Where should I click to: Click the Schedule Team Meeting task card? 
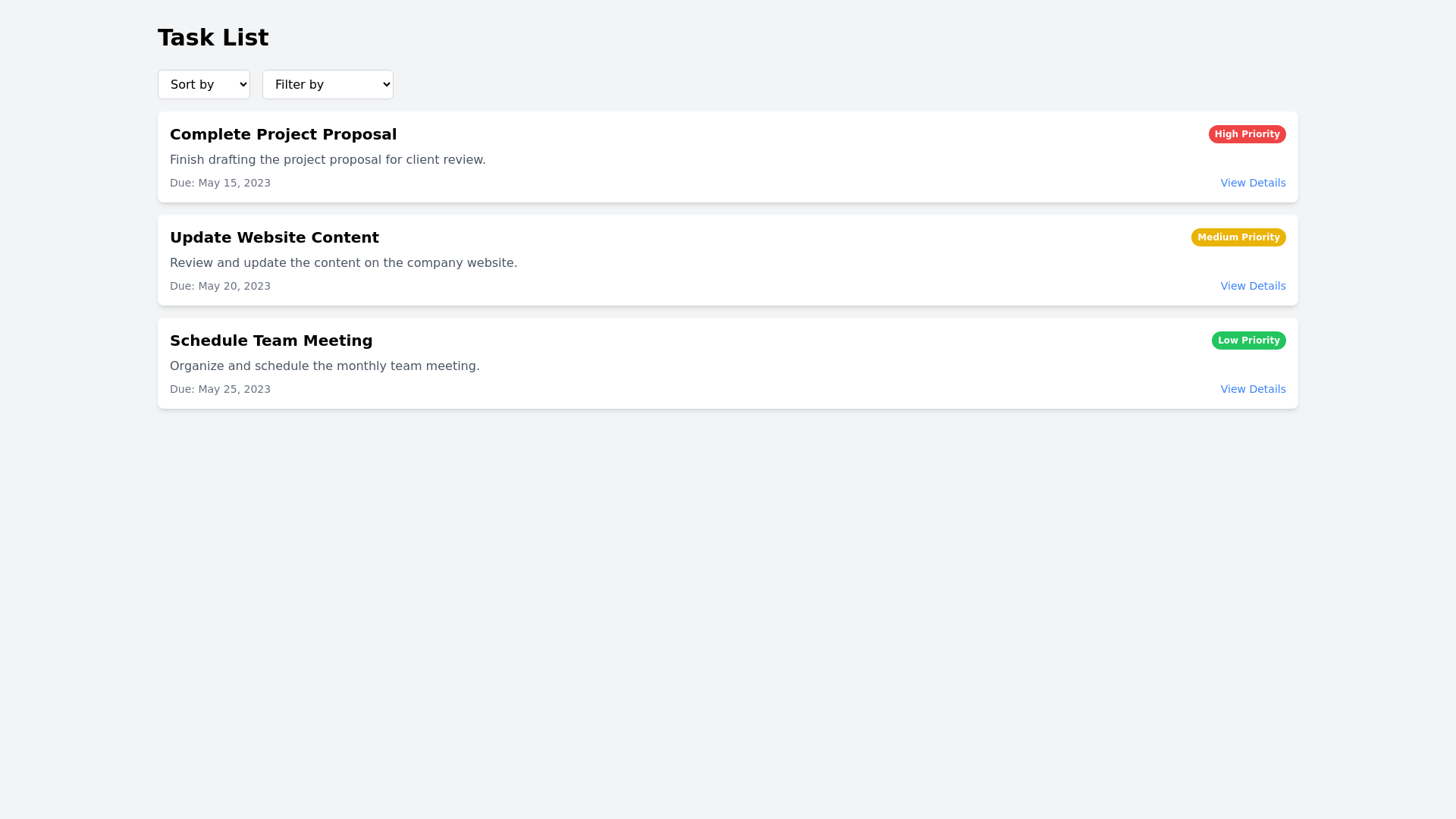click(x=727, y=363)
